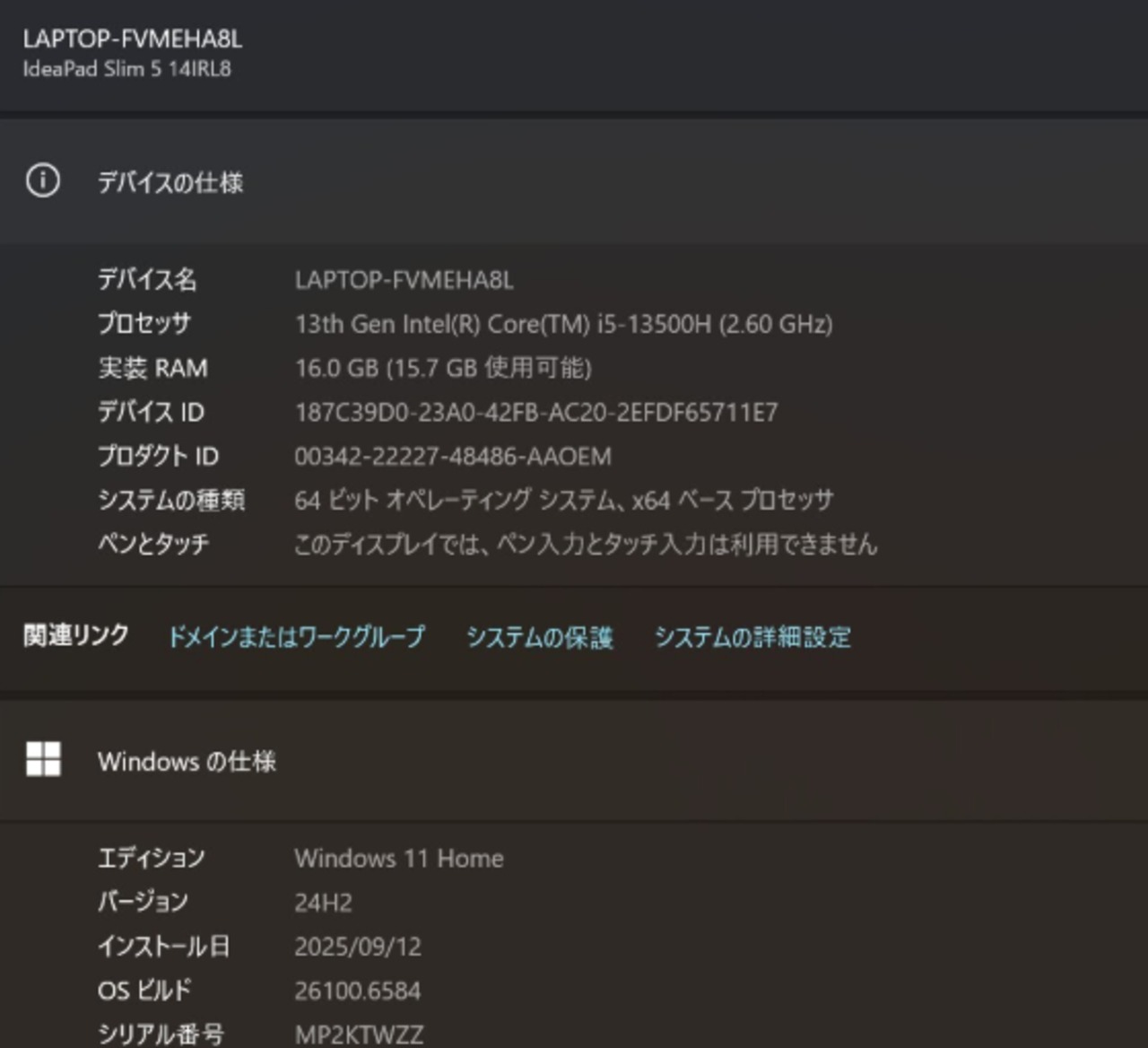Expand the デバイスの仕様 section header
1148x1048 pixels.
coord(574,181)
